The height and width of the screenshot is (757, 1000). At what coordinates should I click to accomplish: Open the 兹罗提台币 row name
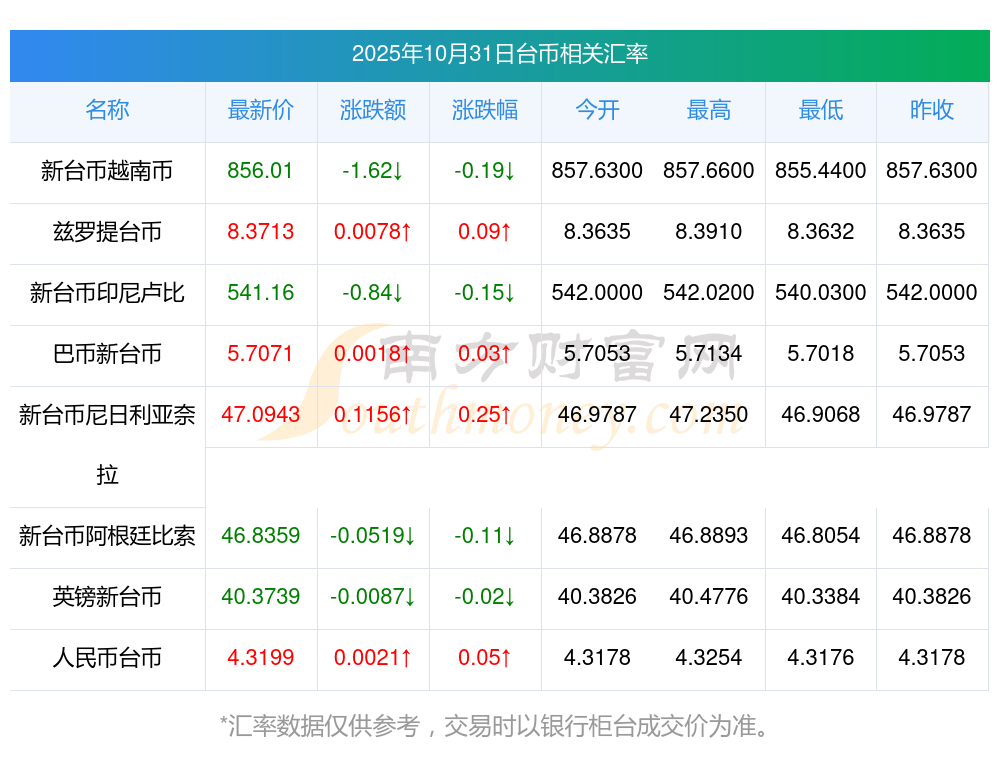point(107,232)
